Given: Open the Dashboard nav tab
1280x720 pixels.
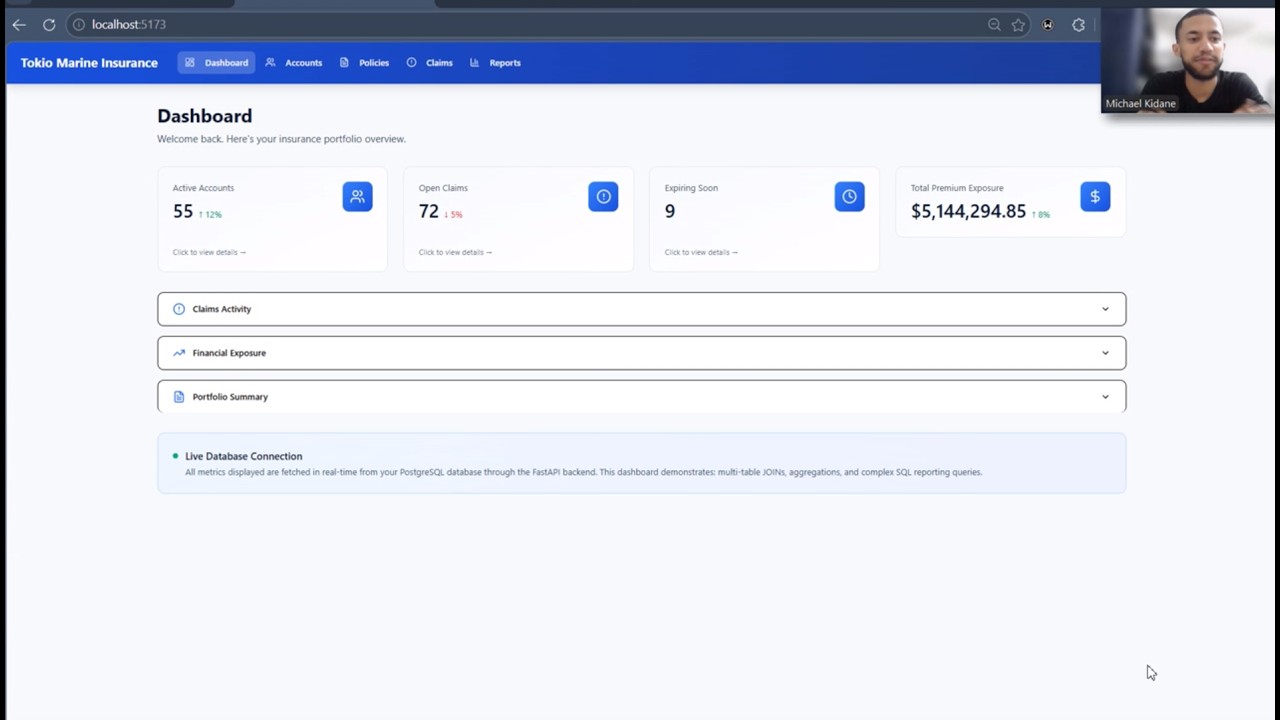Looking at the screenshot, I should point(216,63).
